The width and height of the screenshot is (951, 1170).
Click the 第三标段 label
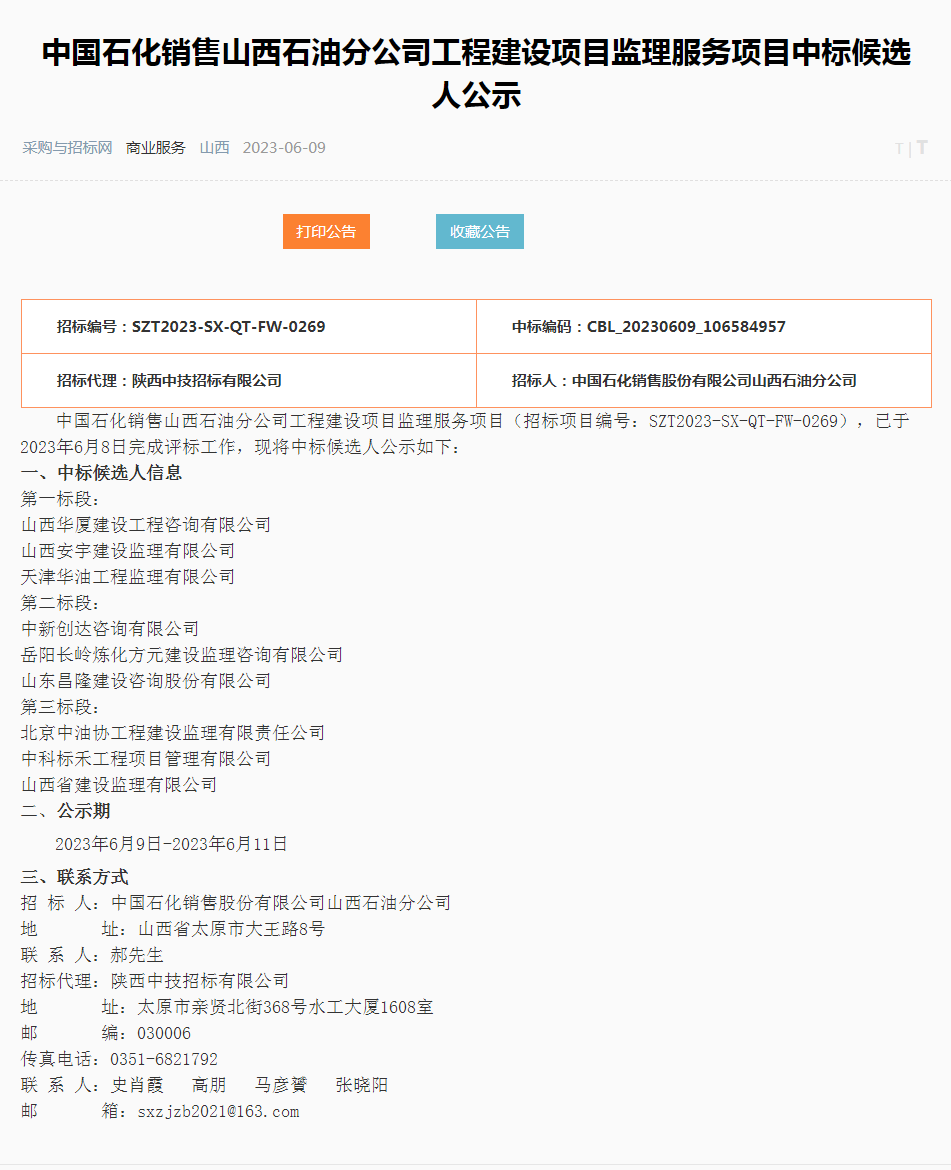tap(60, 707)
